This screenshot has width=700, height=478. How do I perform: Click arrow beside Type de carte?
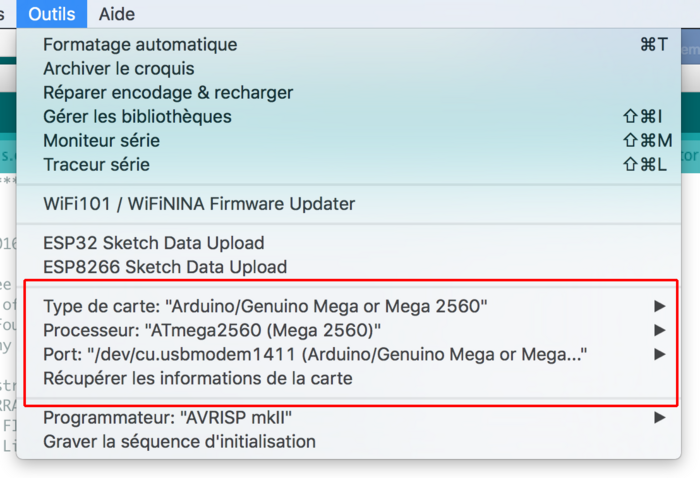tap(659, 306)
